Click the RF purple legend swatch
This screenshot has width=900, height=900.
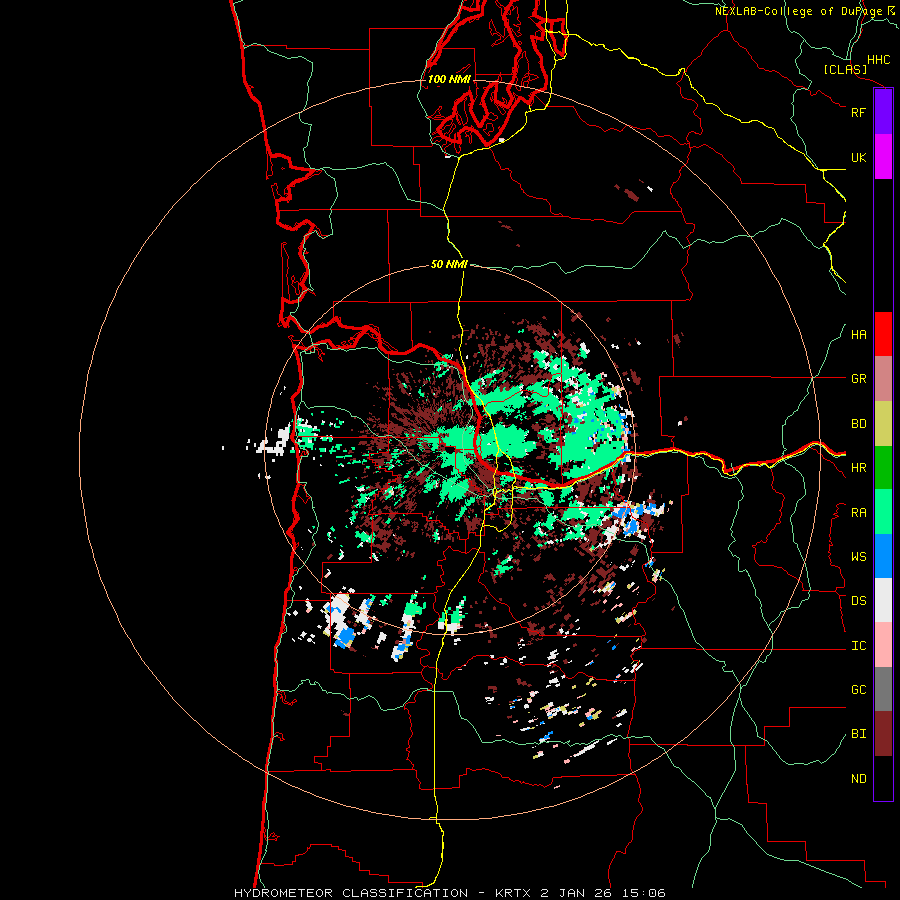[883, 112]
